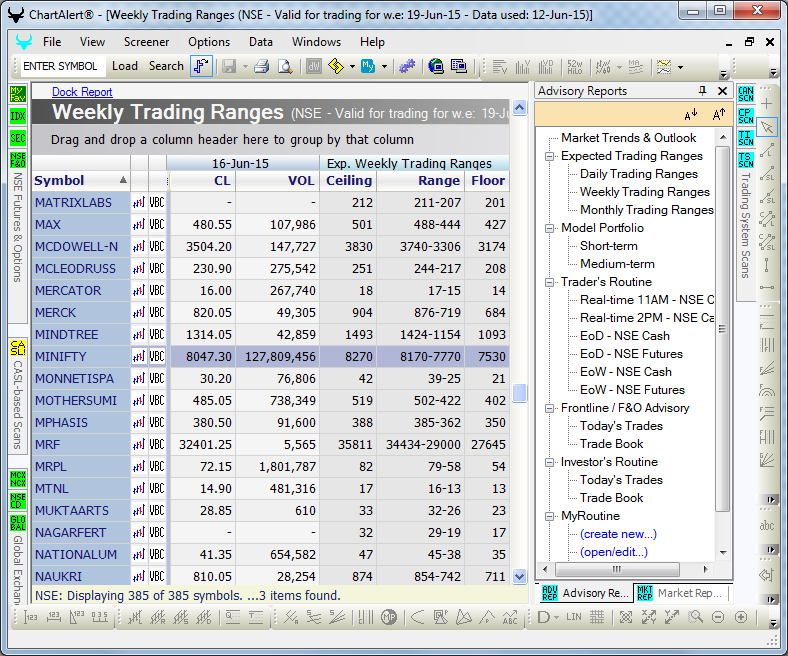The height and width of the screenshot is (656, 788).
Task: Collapse Frontline / F&O Advisory node
Action: 550,408
